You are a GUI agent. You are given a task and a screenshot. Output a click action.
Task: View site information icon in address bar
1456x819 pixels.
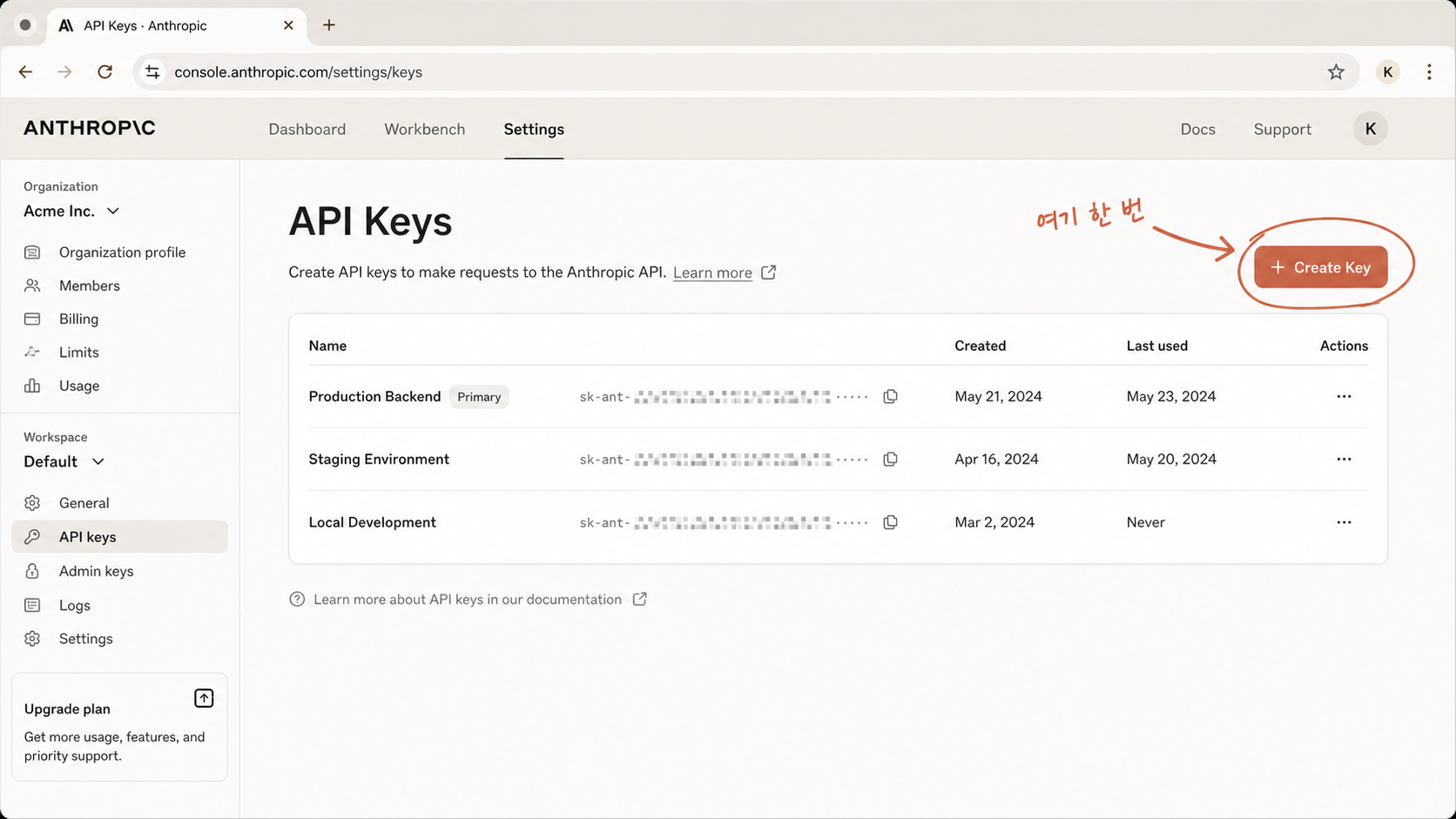click(x=152, y=72)
